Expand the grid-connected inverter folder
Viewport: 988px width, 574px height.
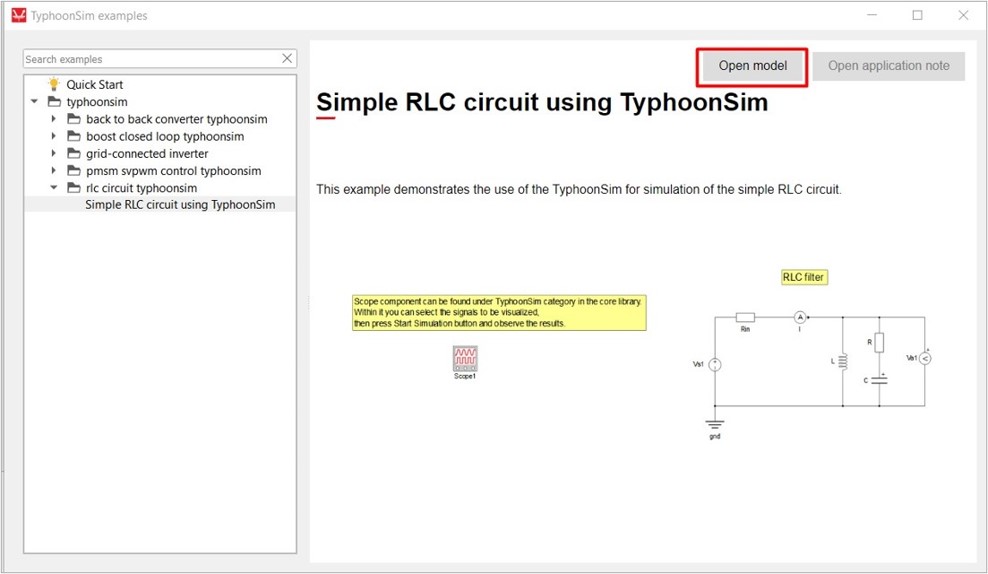[x=54, y=153]
